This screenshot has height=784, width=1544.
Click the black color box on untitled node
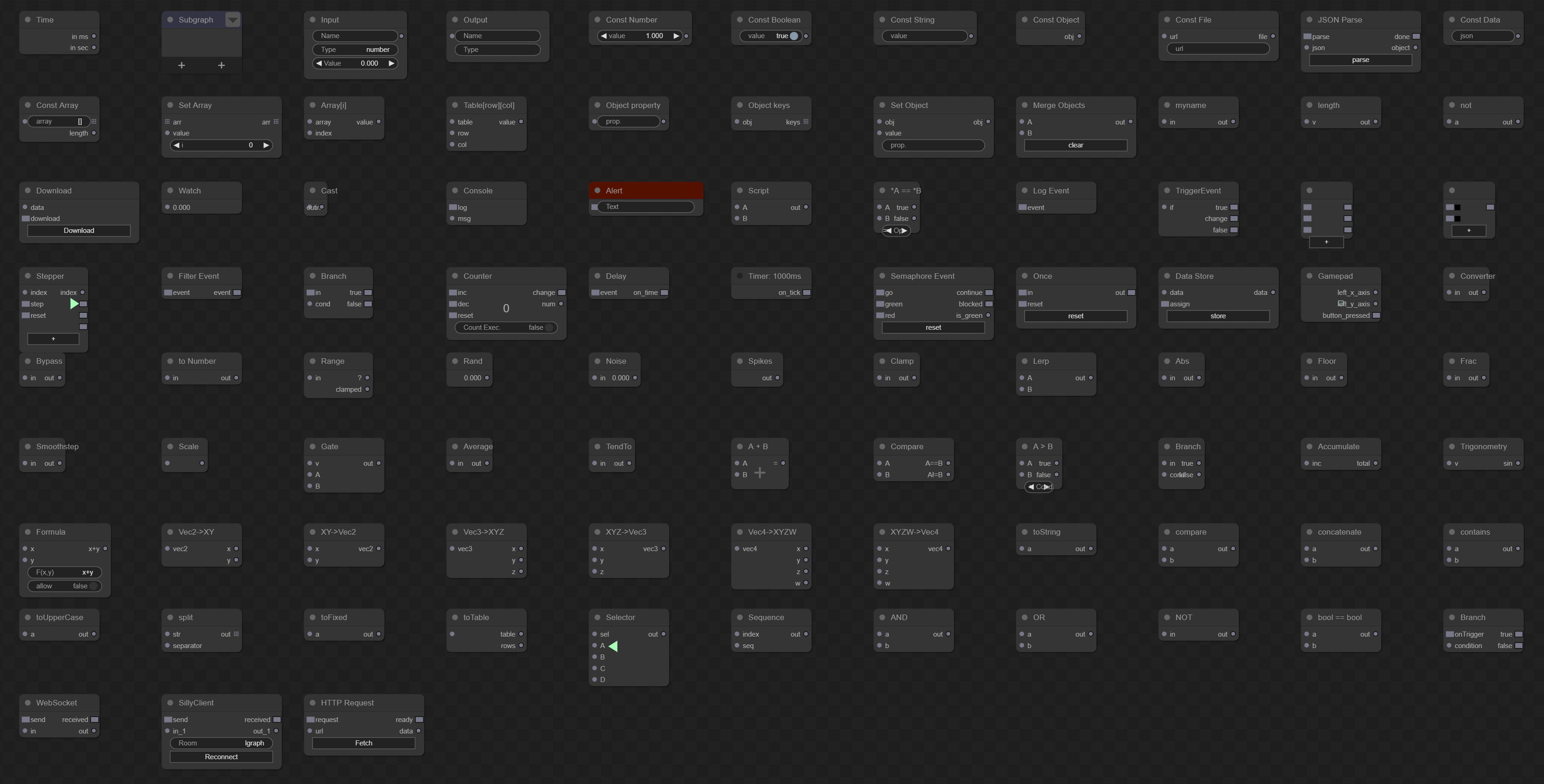[1457, 207]
